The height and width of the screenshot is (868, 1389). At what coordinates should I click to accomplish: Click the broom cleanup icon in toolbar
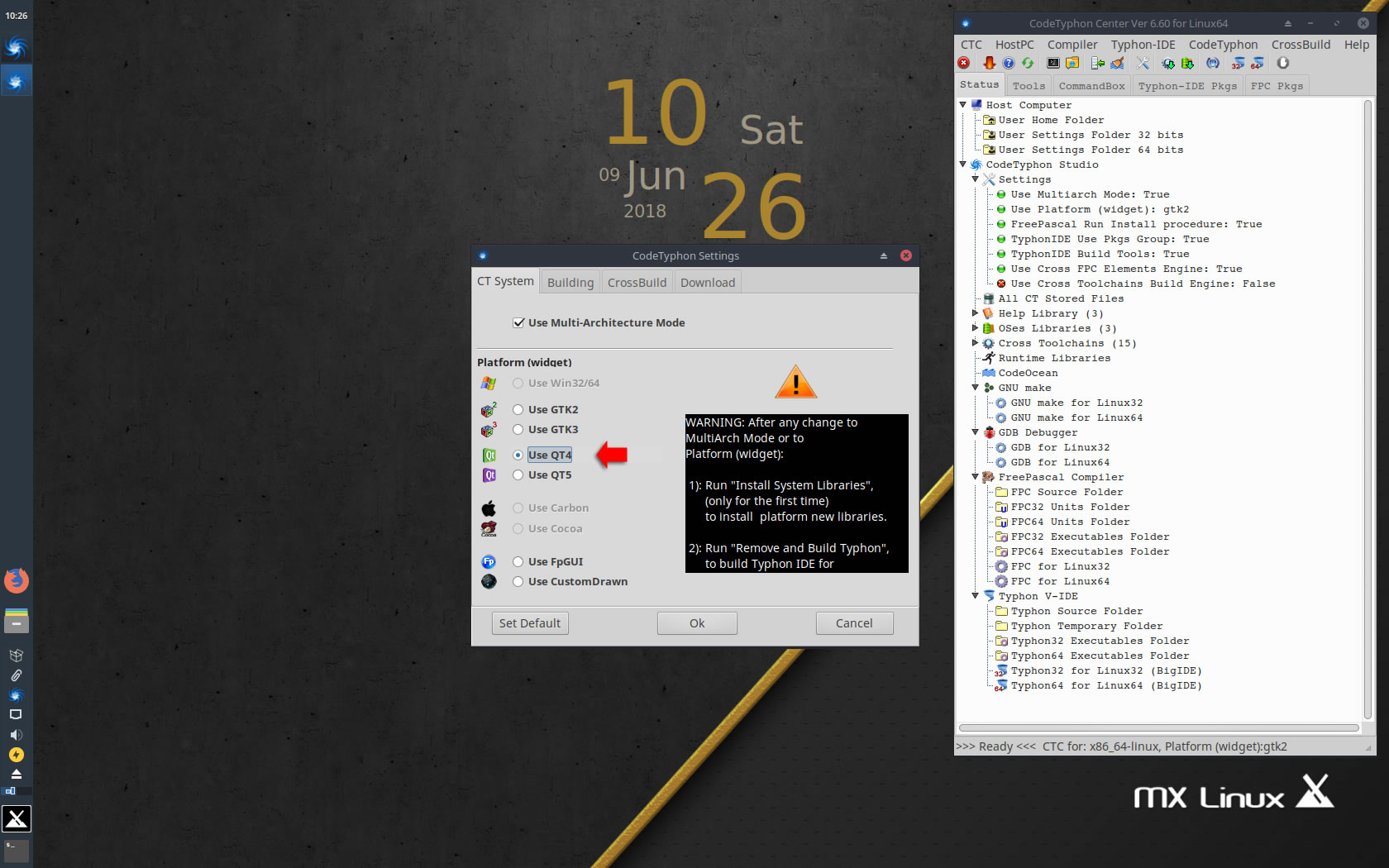click(1117, 63)
